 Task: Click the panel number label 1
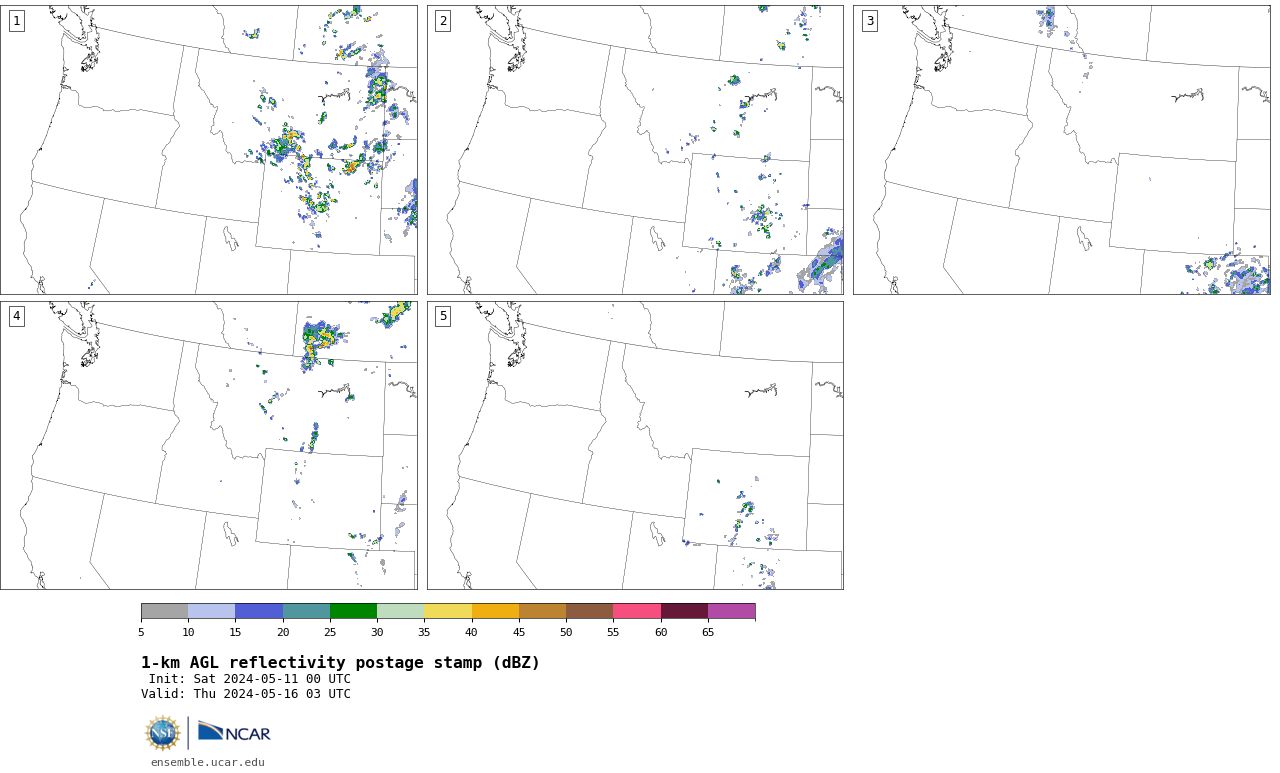16,21
